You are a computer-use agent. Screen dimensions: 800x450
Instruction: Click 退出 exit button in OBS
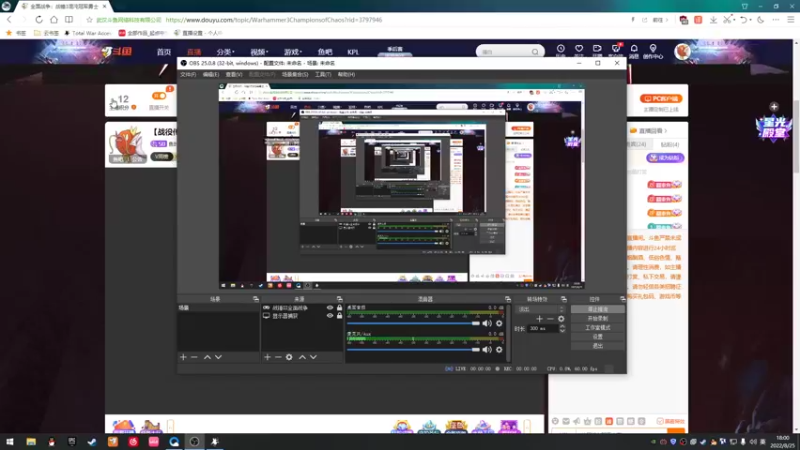point(597,346)
